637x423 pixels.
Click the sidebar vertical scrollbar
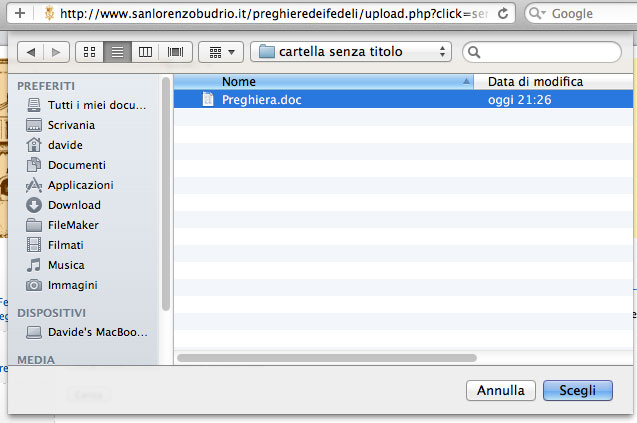point(166,194)
